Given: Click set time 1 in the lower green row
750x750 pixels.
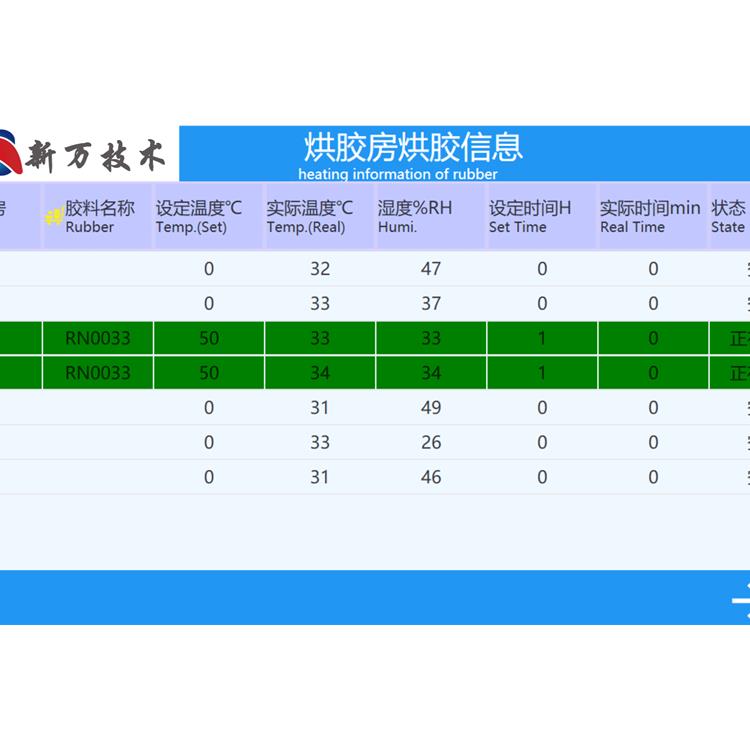Looking at the screenshot, I should [x=542, y=373].
